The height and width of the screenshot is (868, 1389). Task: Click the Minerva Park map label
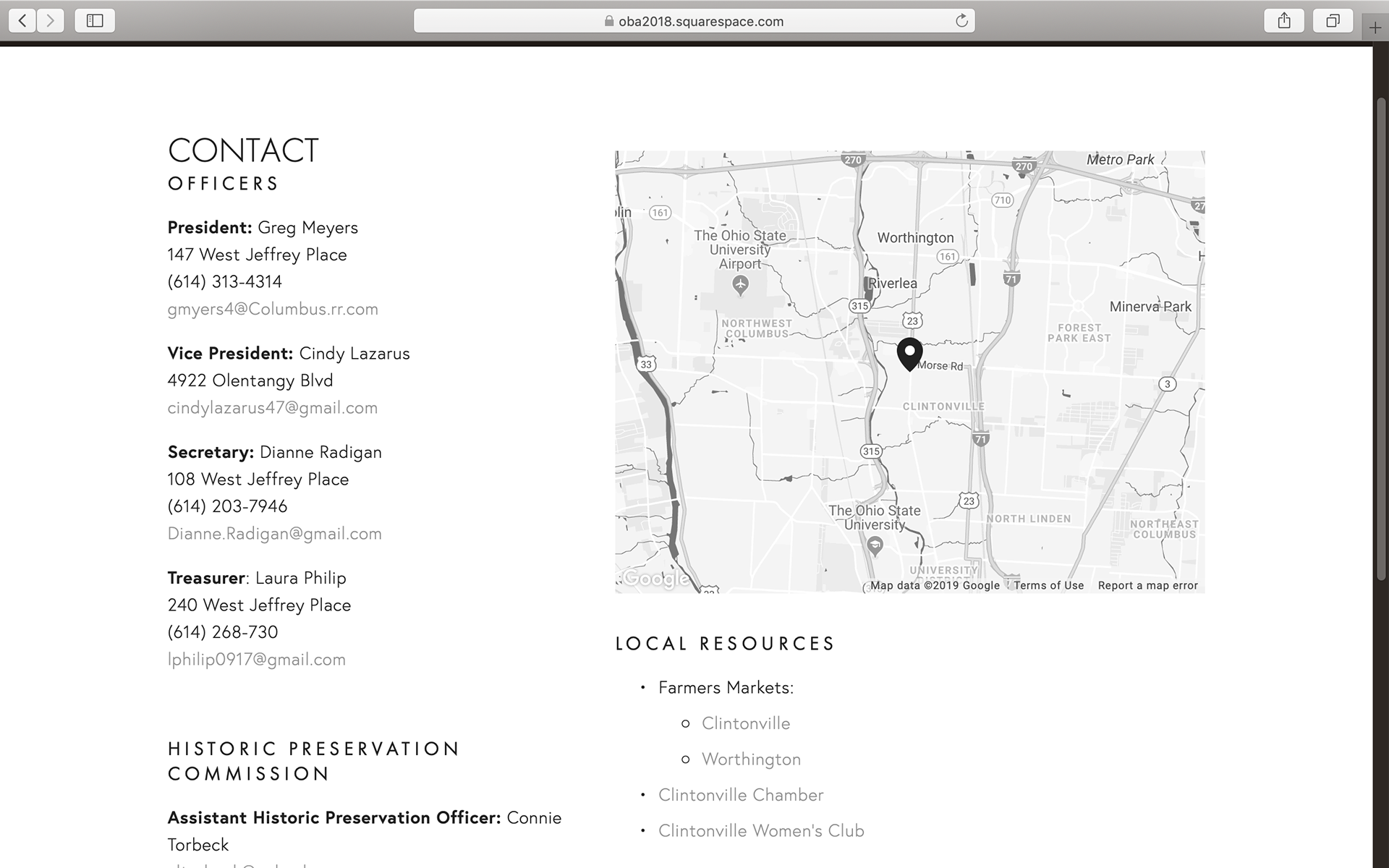(x=1150, y=307)
